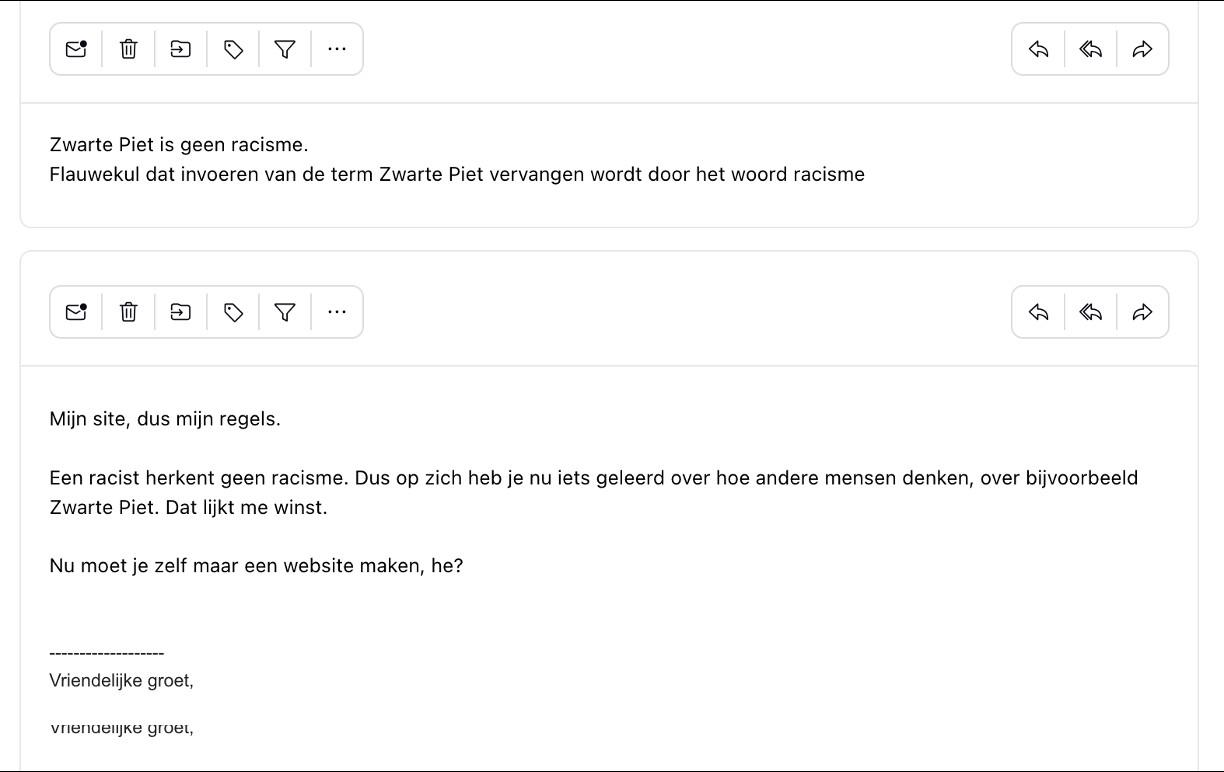Reply to the second message
Screen dimensions: 1224x772
[1039, 312]
